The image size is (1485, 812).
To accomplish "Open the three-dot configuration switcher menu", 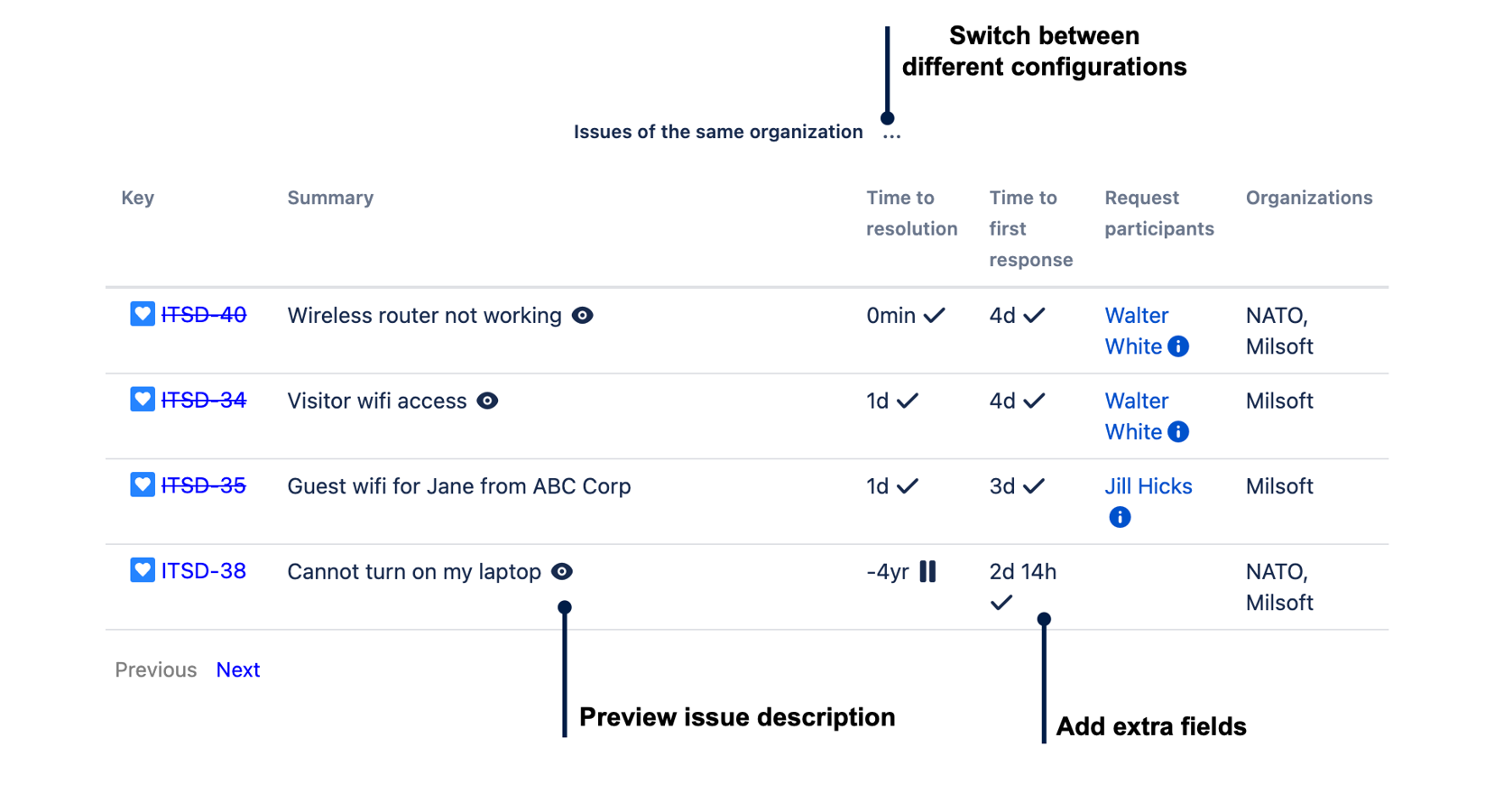I will (891, 134).
